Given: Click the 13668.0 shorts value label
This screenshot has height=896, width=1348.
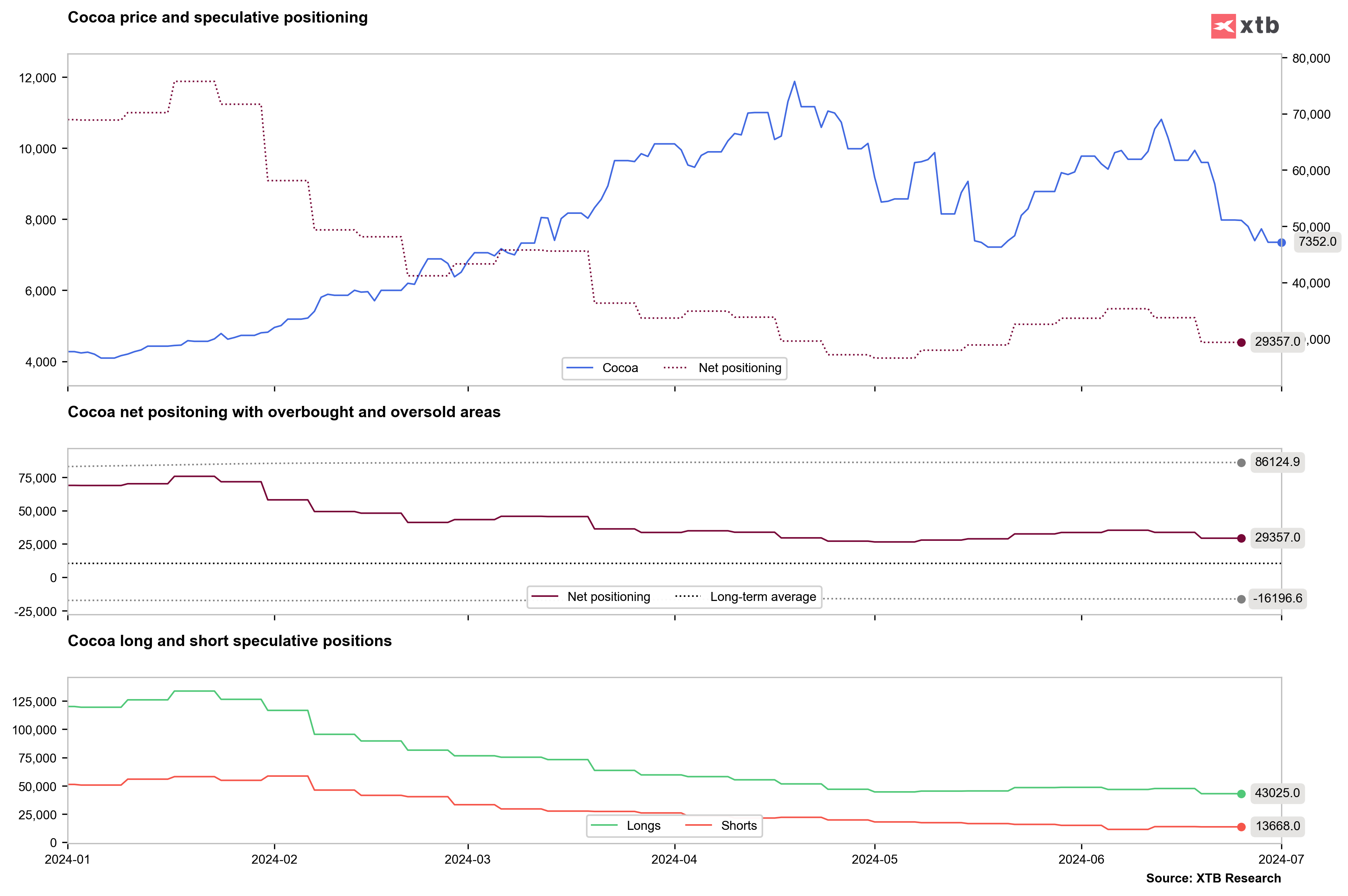Looking at the screenshot, I should (x=1277, y=826).
